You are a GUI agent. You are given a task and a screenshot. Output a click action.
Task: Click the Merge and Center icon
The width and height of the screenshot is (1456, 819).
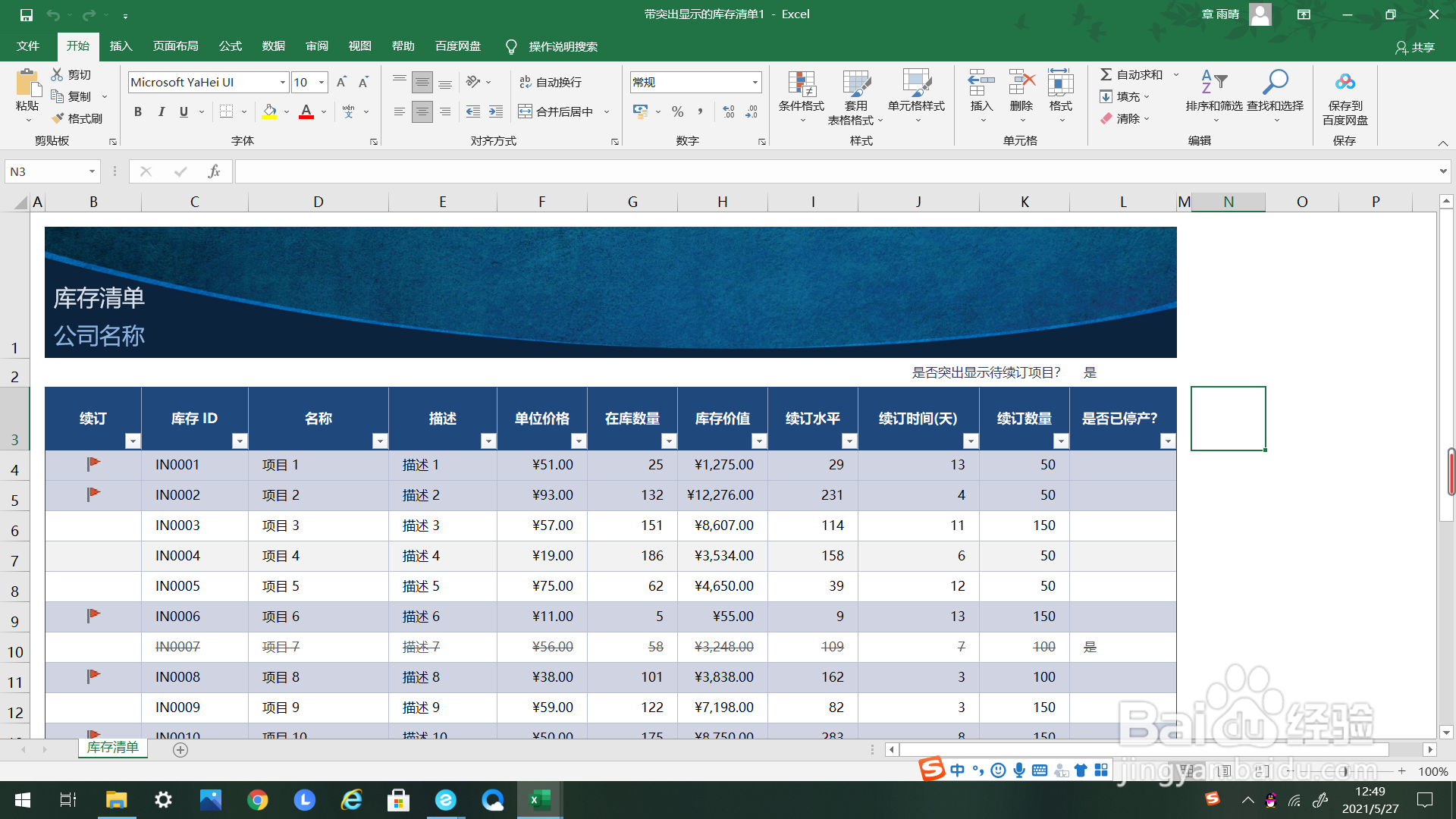point(525,111)
